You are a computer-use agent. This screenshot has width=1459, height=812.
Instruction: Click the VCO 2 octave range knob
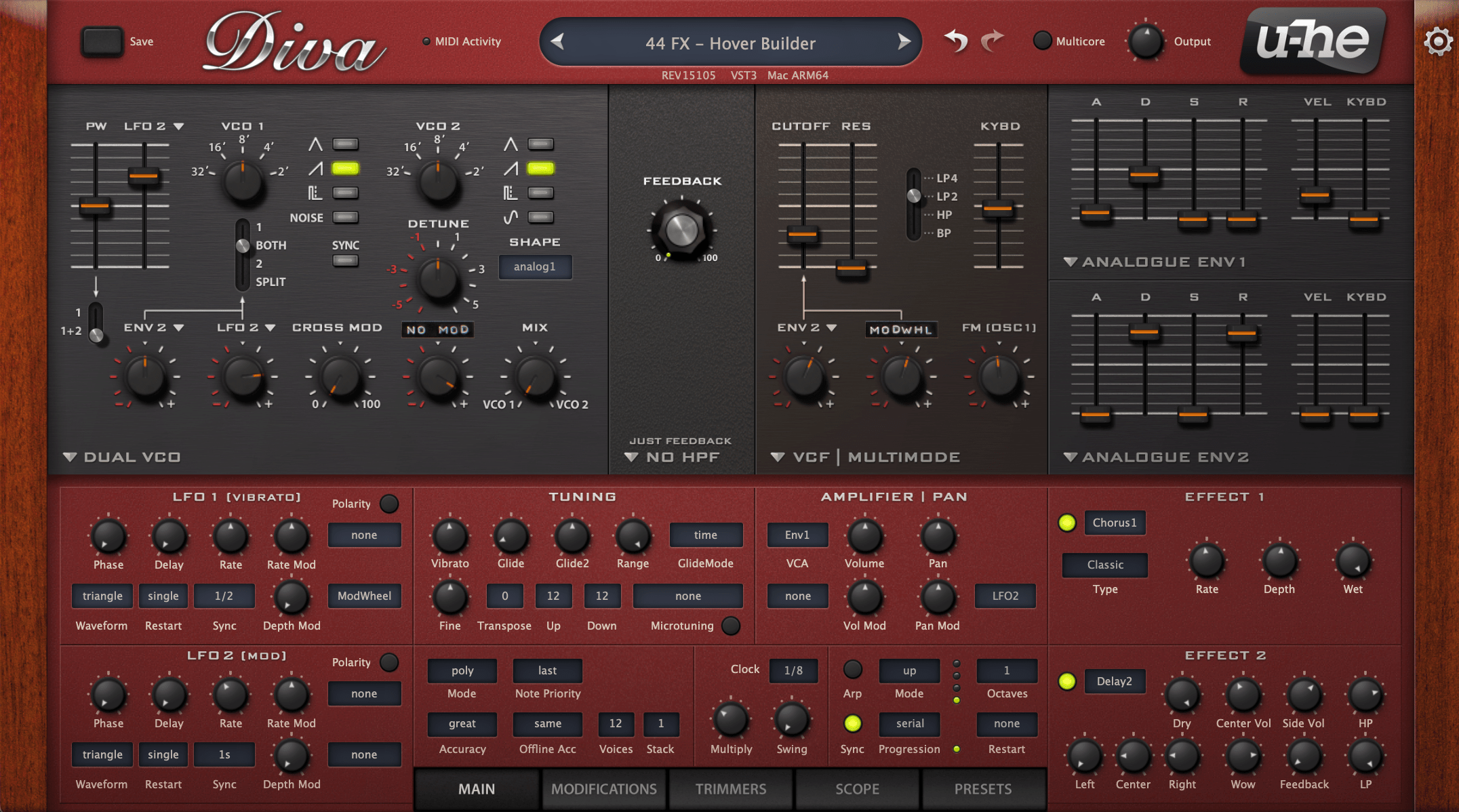click(x=438, y=180)
